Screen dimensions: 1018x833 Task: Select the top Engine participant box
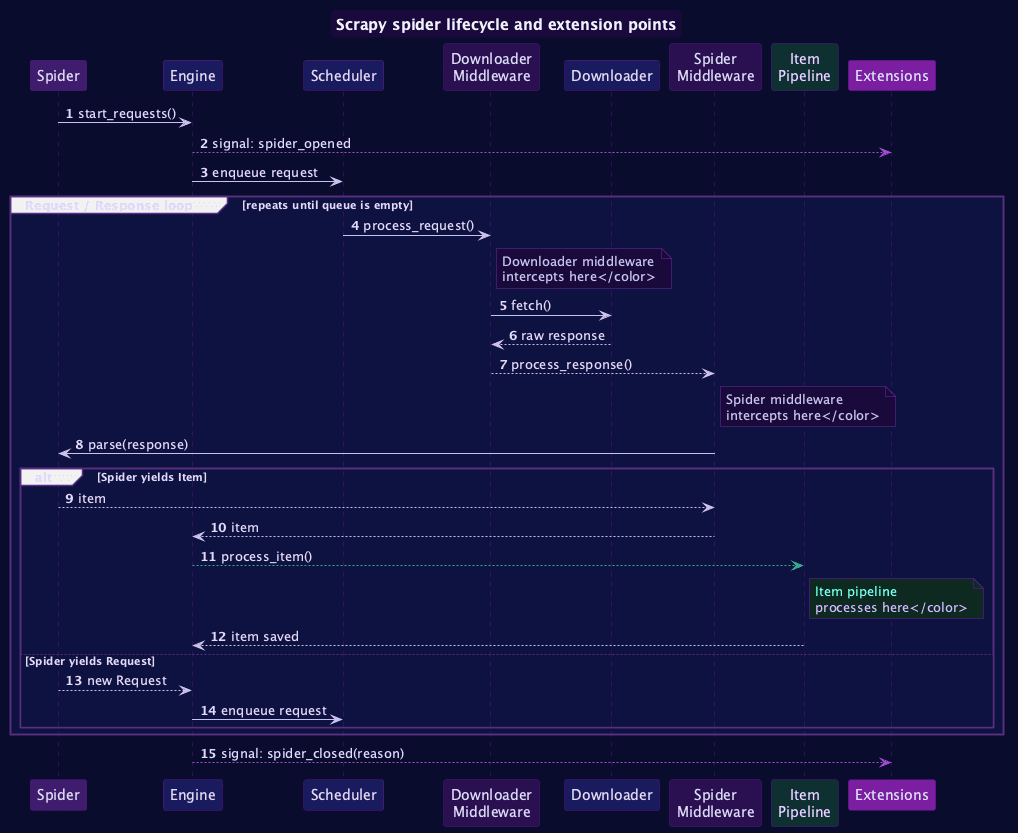click(193, 75)
